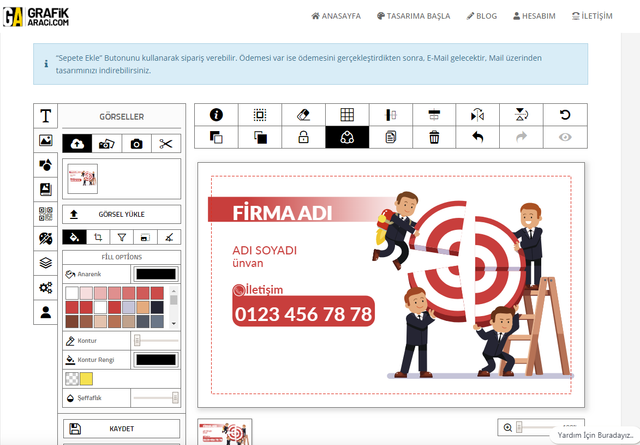Pick the peach orange palette swatch
The image size is (640, 445).
pos(143,307)
